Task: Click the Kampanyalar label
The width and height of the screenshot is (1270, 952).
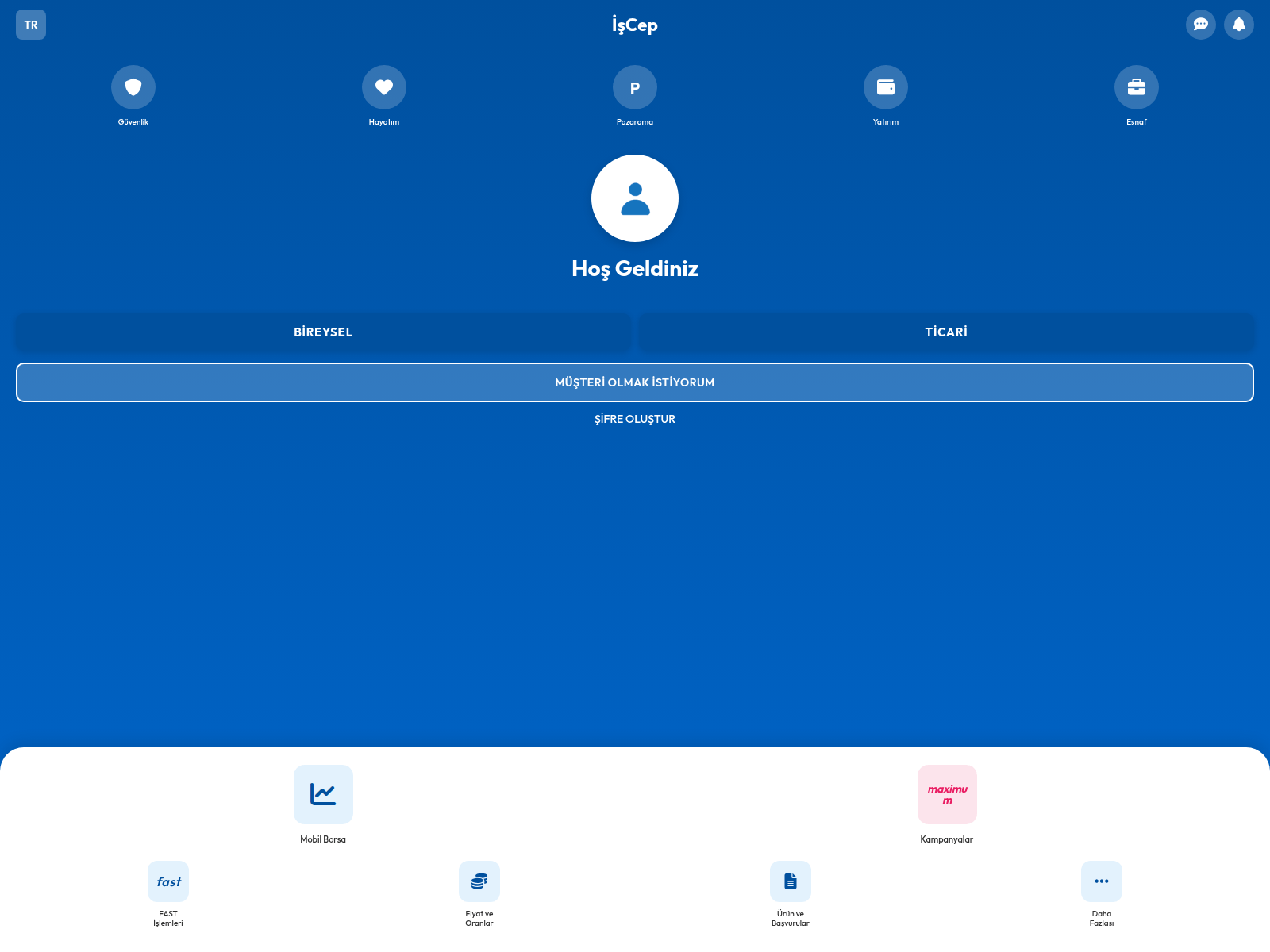Action: 947,839
